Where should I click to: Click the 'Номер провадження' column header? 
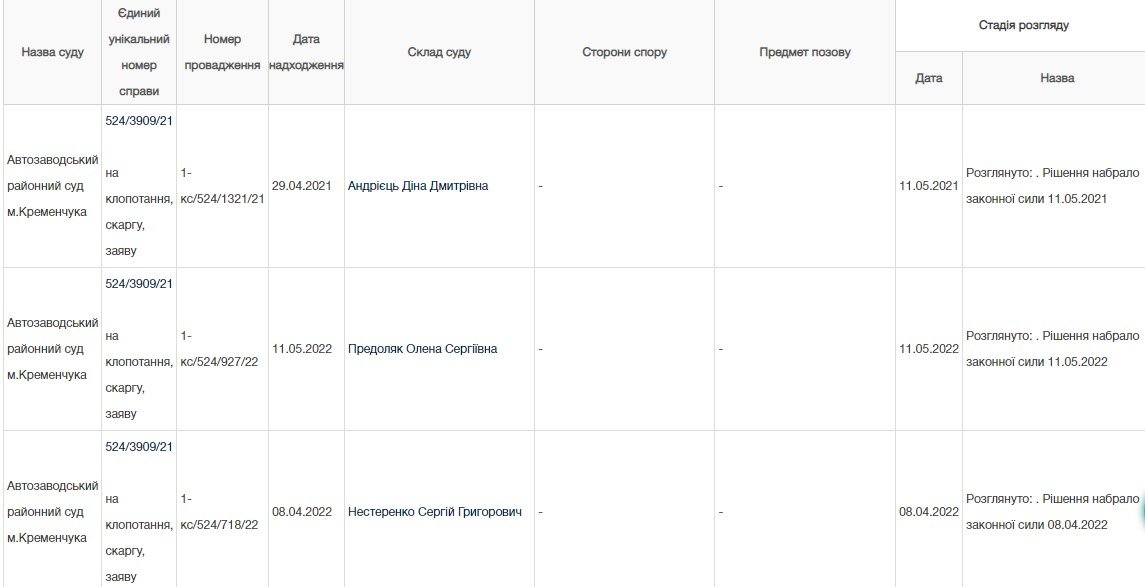[222, 52]
